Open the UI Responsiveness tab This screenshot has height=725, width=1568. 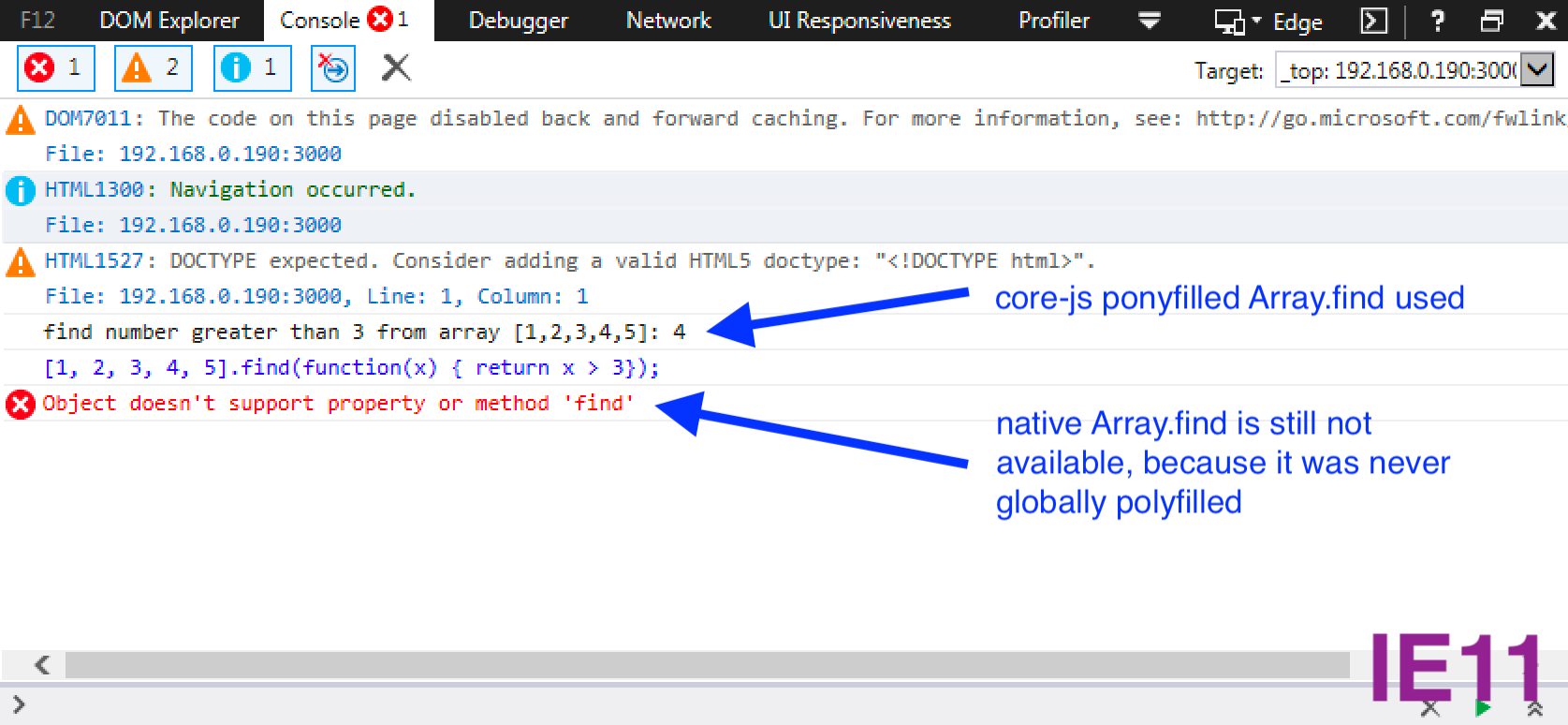[859, 21]
